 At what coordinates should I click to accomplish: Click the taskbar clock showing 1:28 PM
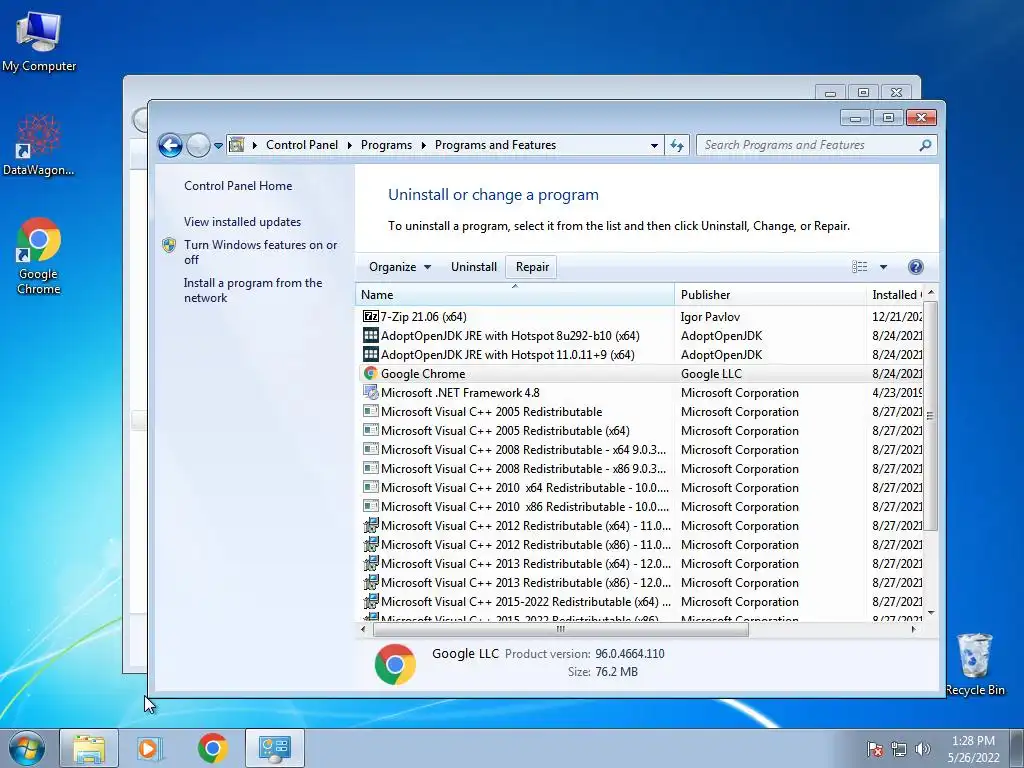tap(973, 749)
